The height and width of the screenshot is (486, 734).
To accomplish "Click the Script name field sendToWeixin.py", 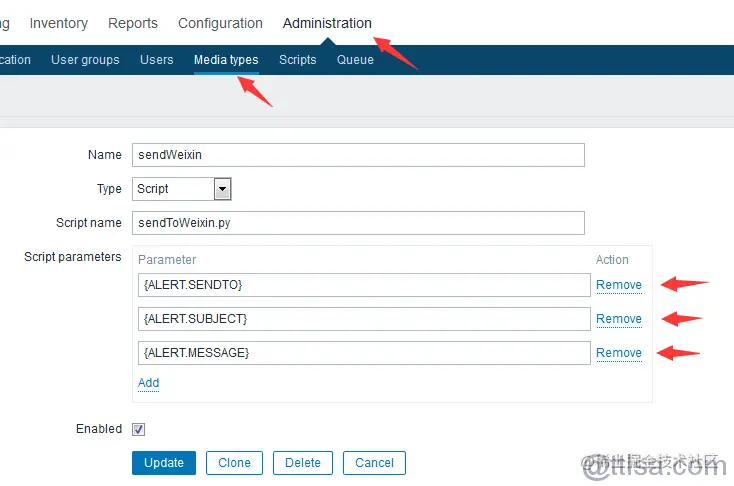I will (358, 223).
